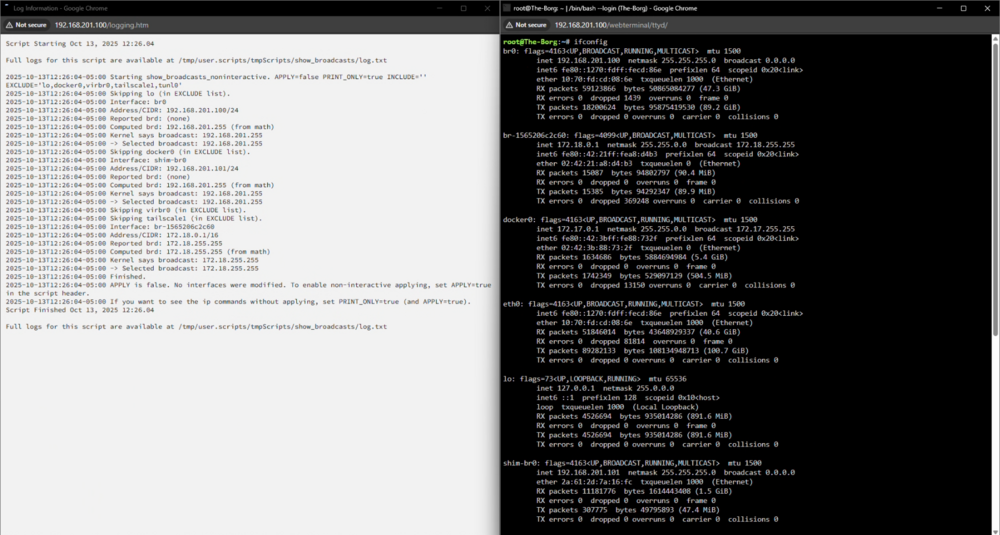Click 'shim-br0: flags=4163' terminal header
Viewport: 1000px width, 535px height.
click(x=630, y=463)
